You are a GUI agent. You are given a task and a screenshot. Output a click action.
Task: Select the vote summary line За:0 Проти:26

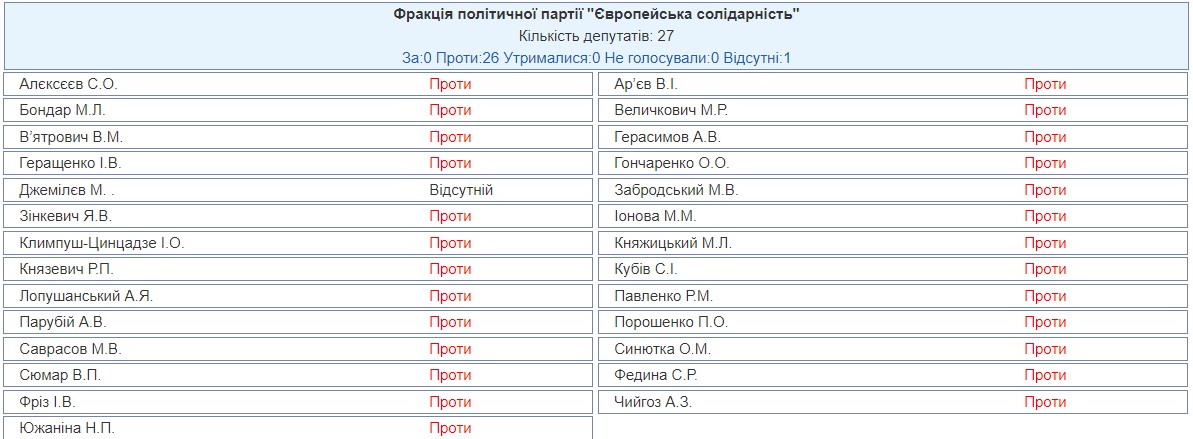point(596,58)
